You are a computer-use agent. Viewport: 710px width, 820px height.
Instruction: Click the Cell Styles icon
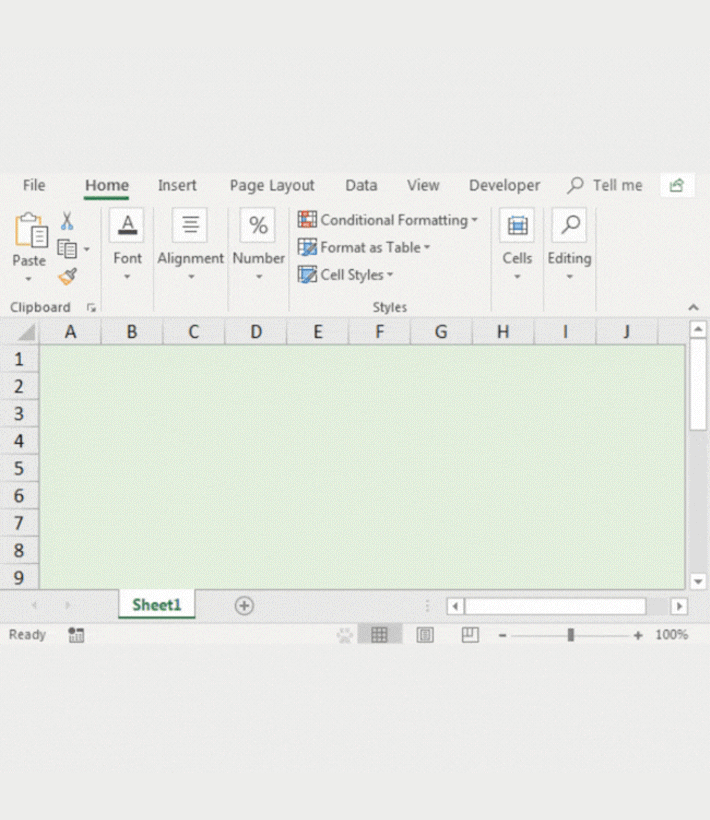point(307,274)
